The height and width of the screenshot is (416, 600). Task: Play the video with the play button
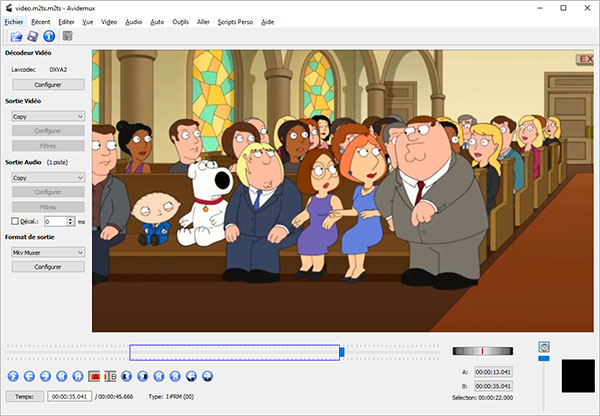(13, 376)
